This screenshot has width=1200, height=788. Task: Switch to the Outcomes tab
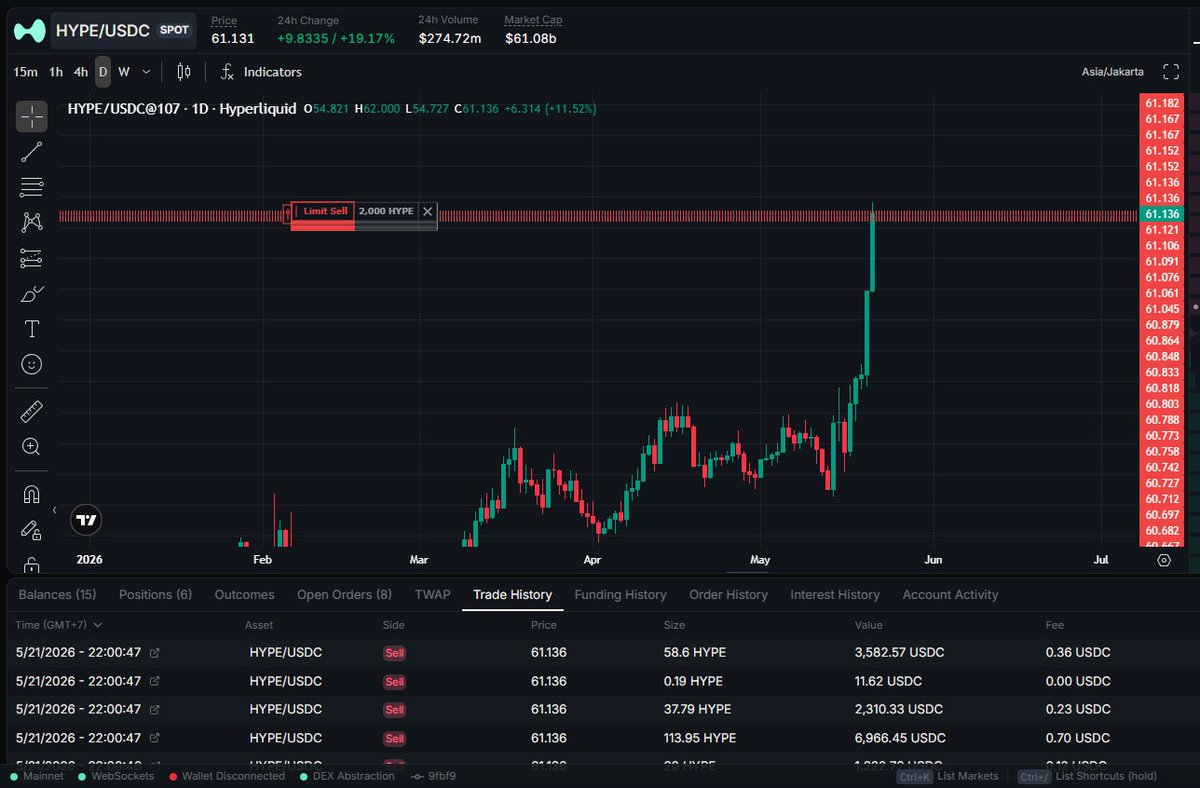pyautogui.click(x=244, y=594)
